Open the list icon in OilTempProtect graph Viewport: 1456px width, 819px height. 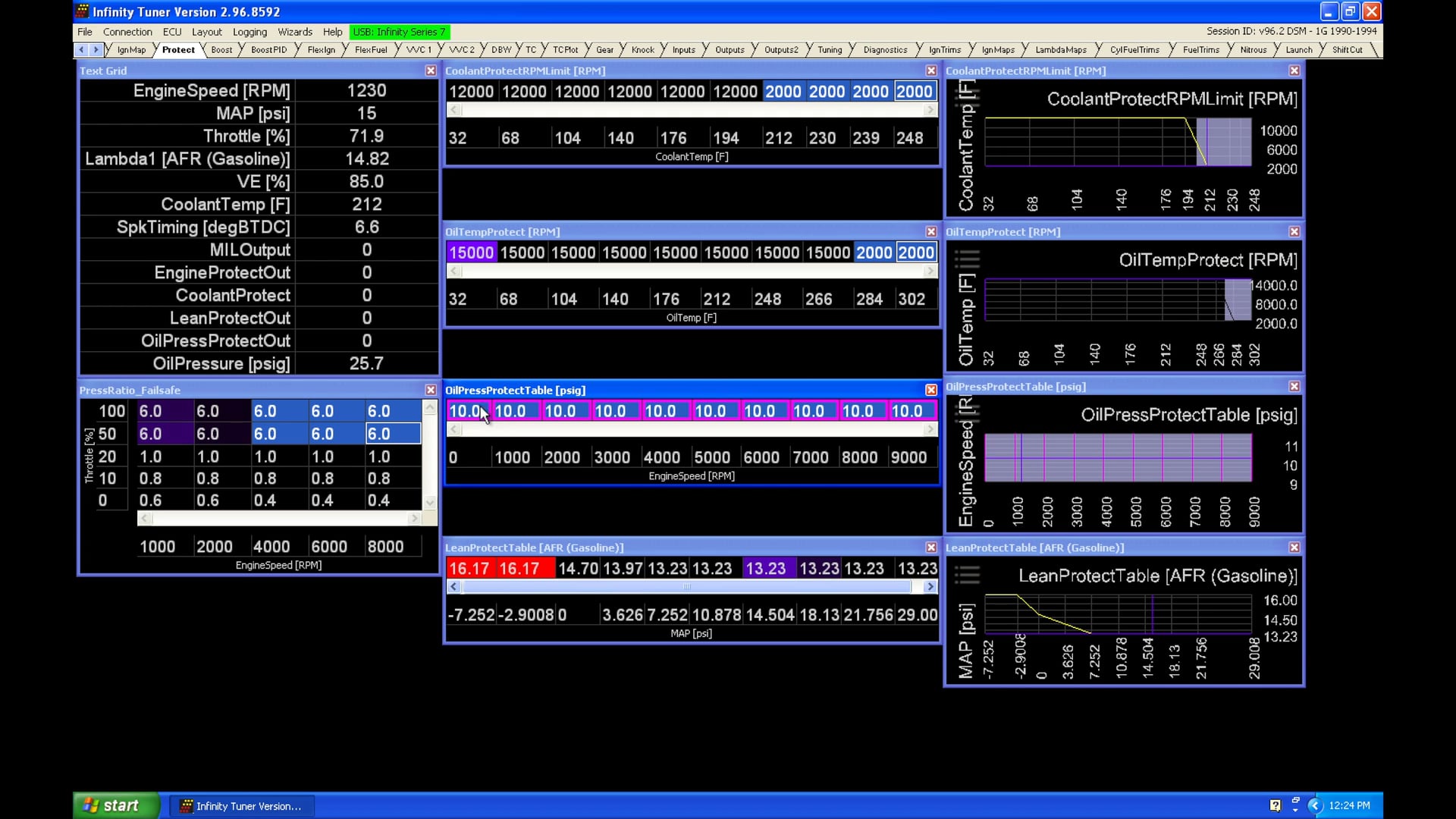(x=967, y=259)
